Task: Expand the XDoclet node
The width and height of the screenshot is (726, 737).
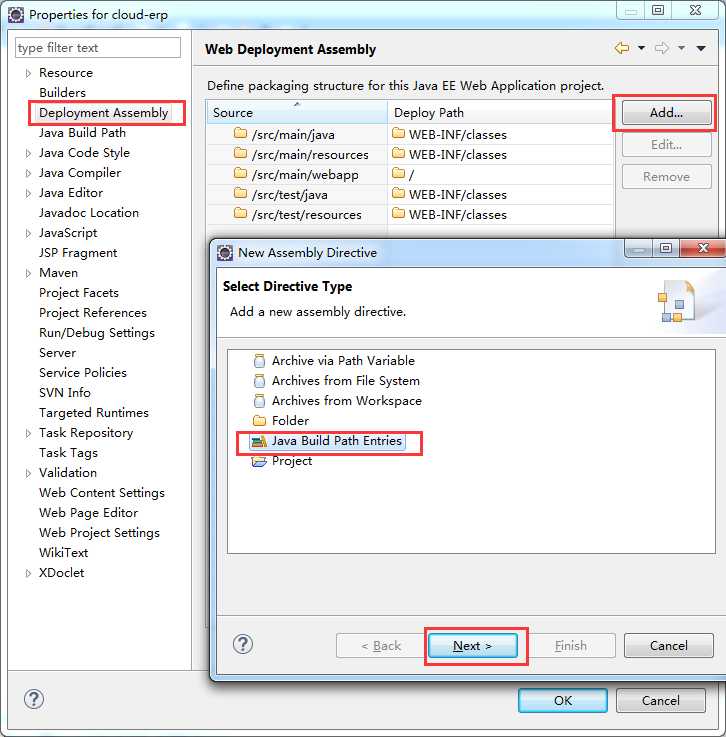Action: pyautogui.click(x=28, y=573)
